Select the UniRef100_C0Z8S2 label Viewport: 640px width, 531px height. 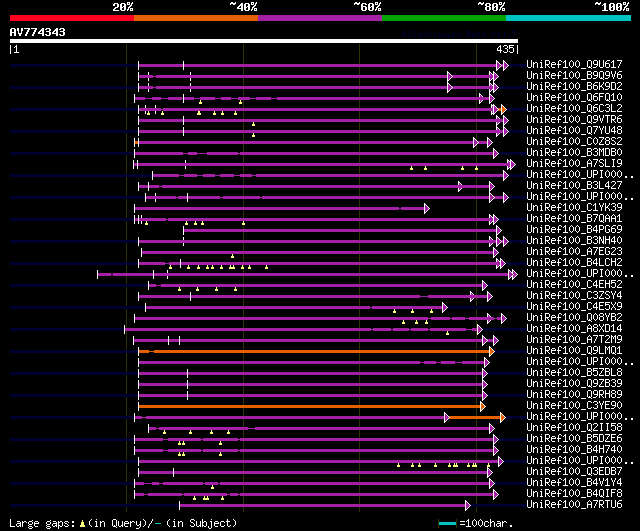pyautogui.click(x=574, y=141)
